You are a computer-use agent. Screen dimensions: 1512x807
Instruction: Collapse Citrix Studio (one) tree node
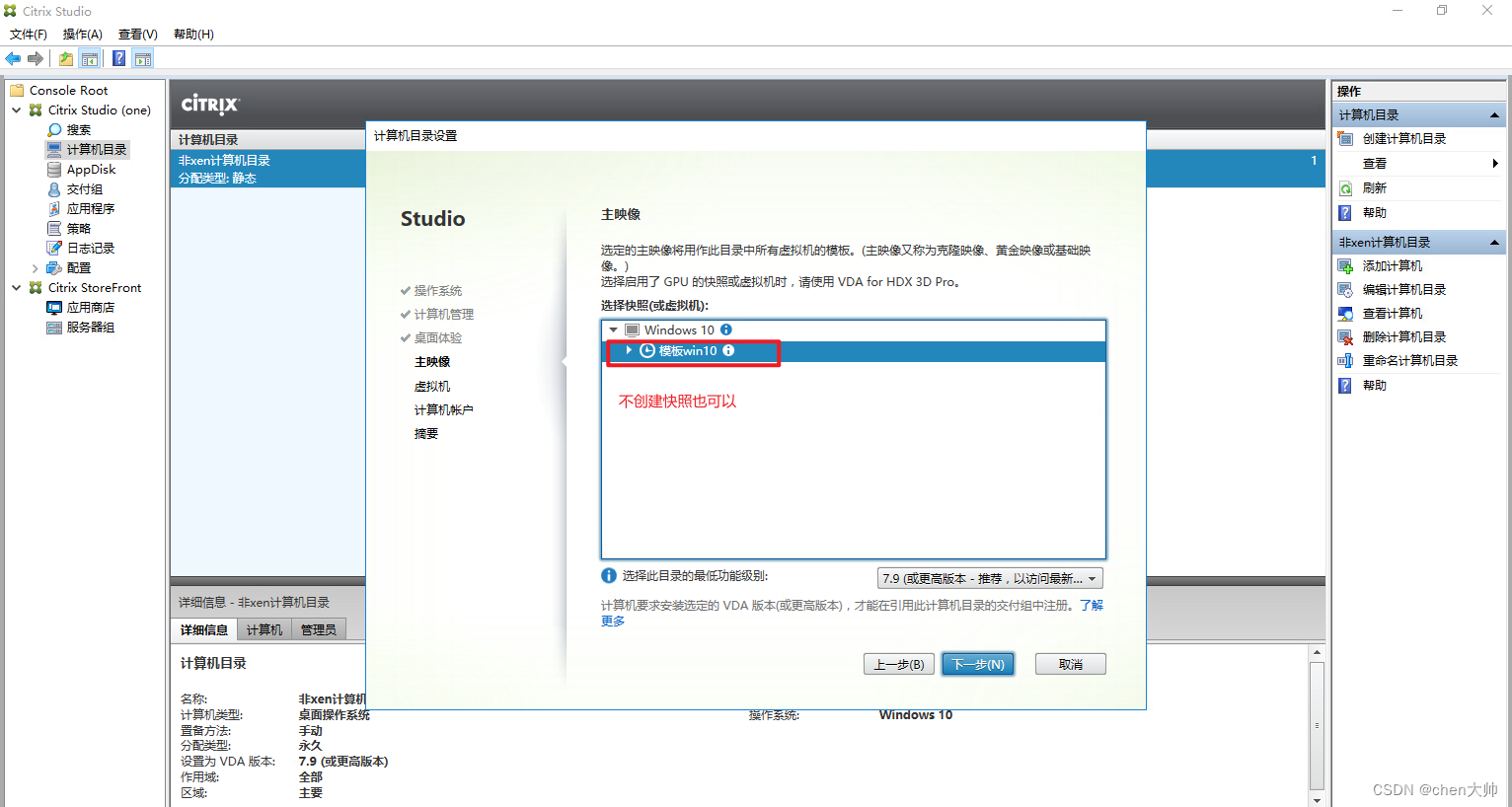pos(16,110)
